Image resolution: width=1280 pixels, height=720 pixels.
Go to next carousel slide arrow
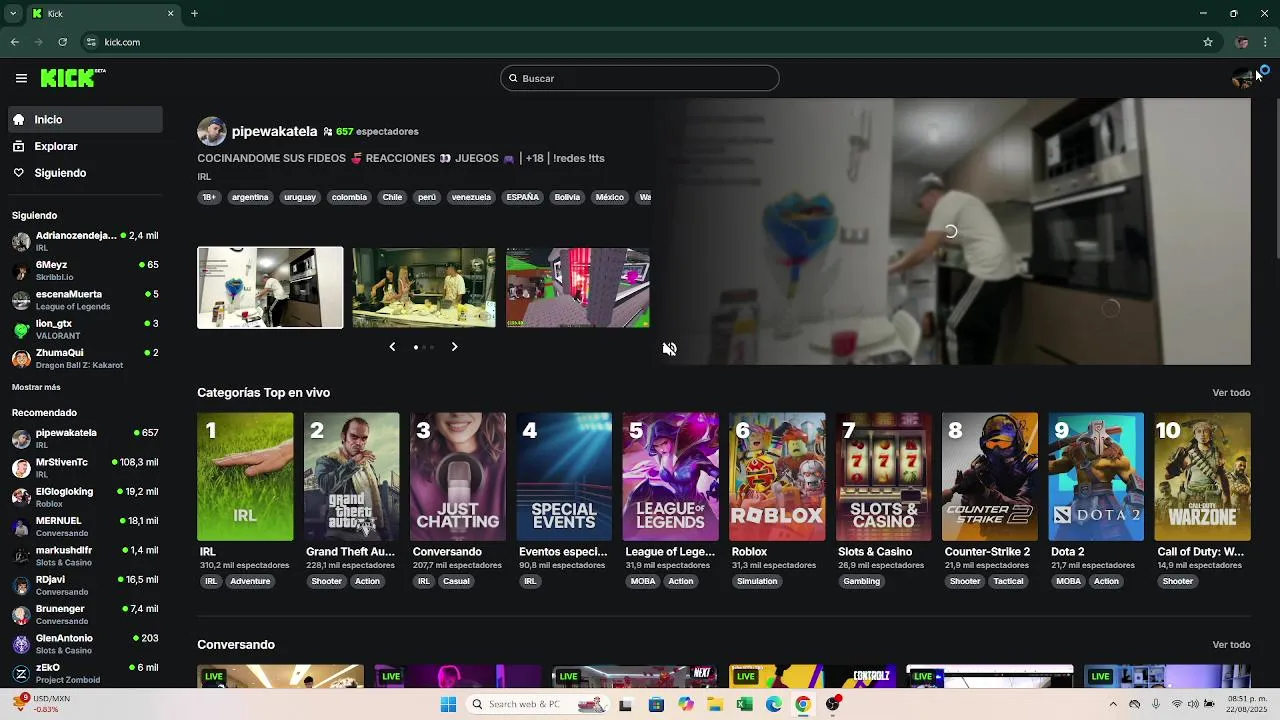(x=454, y=347)
